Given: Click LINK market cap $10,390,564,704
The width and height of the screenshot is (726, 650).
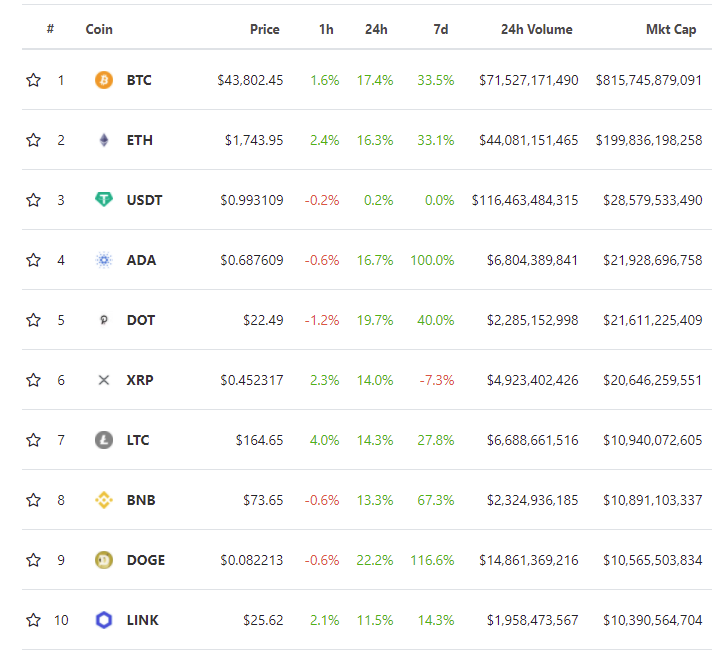Looking at the screenshot, I should [652, 620].
